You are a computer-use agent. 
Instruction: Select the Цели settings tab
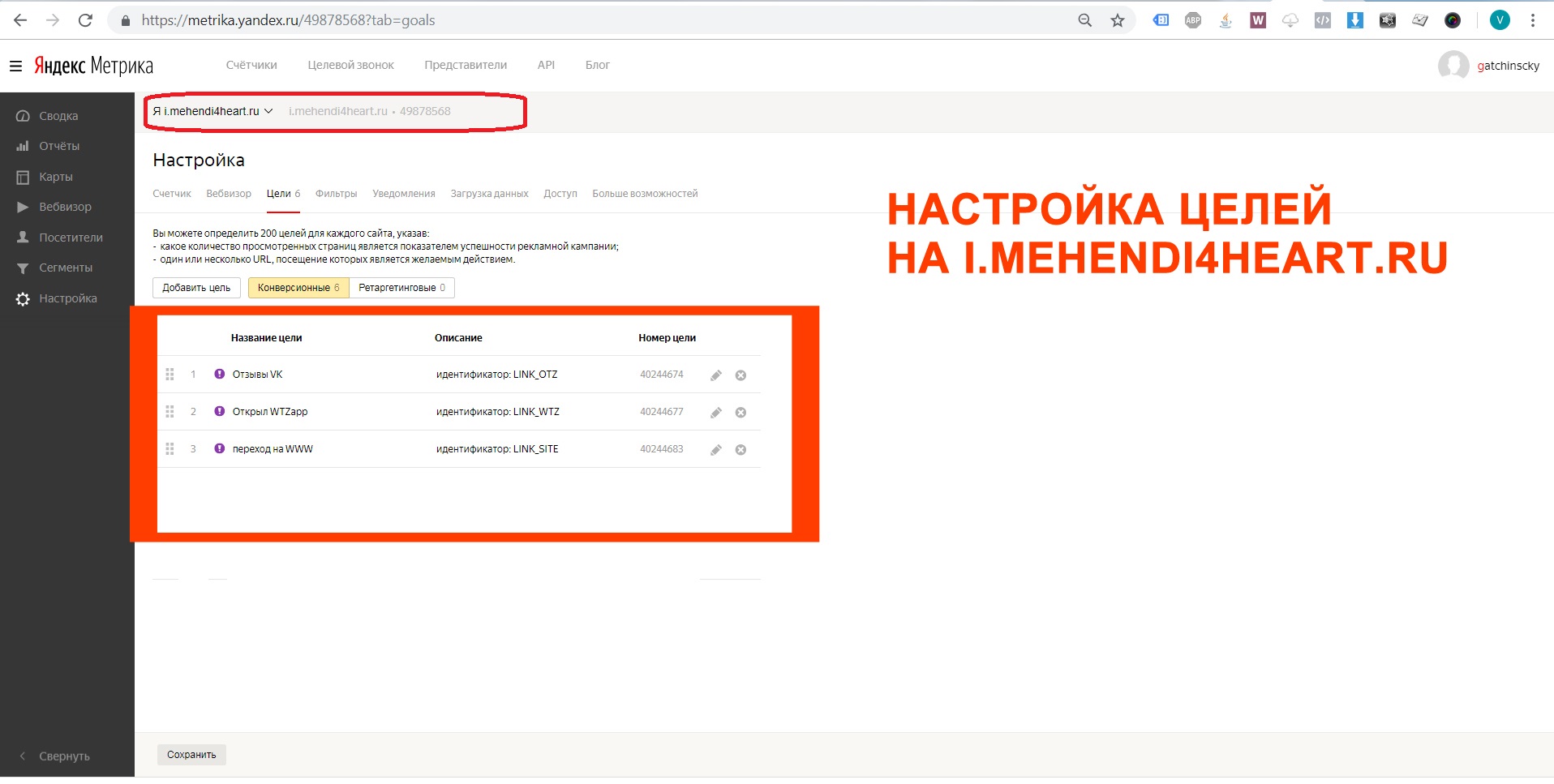283,194
